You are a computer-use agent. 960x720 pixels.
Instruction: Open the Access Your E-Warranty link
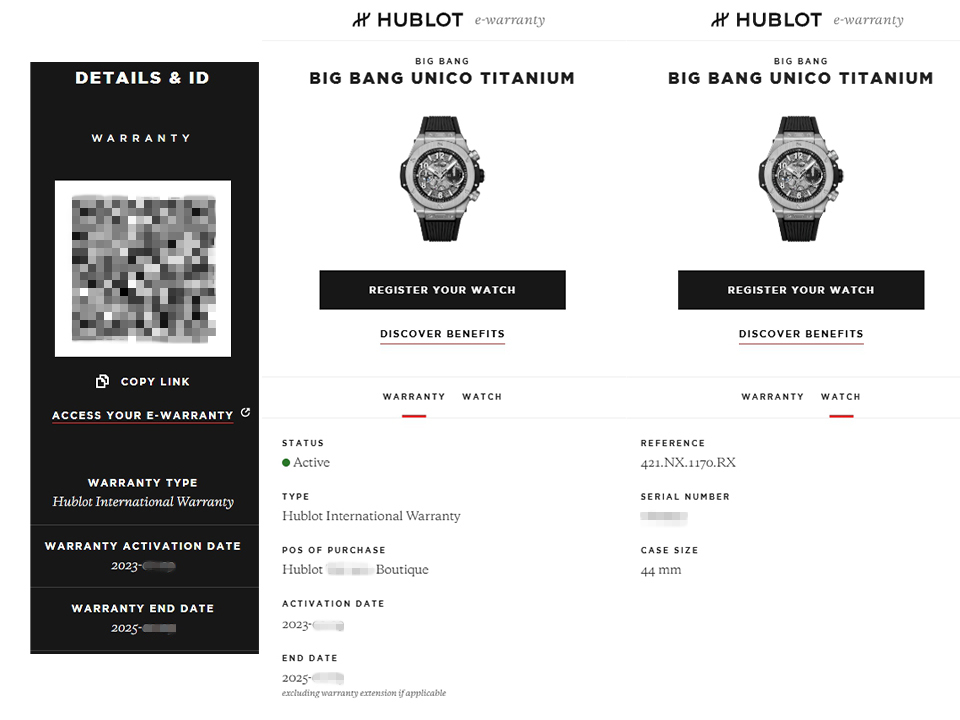142,415
